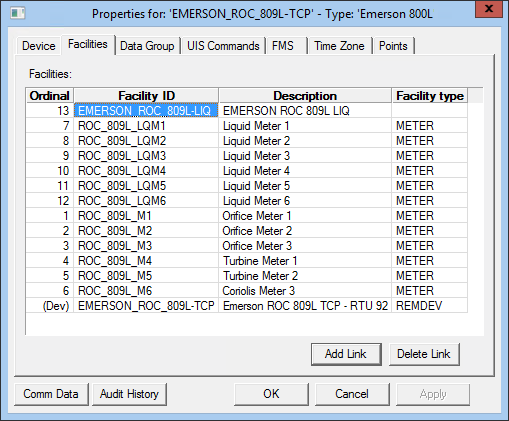The image size is (509, 421).
Task: Switch to the Time Zone tab
Action: click(339, 46)
